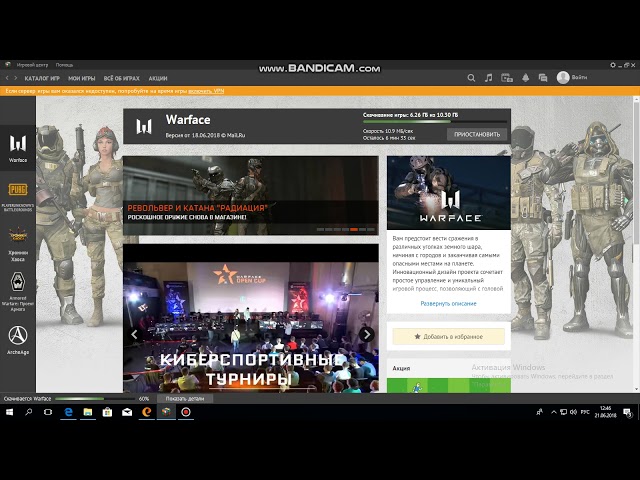Open the Помощь menu
640x480 pixels.
64,65
